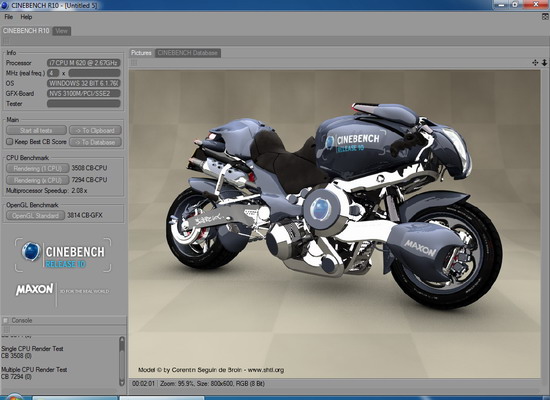The height and width of the screenshot is (400, 550).
Task: Click the To Clipboard button
Action: coord(95,131)
